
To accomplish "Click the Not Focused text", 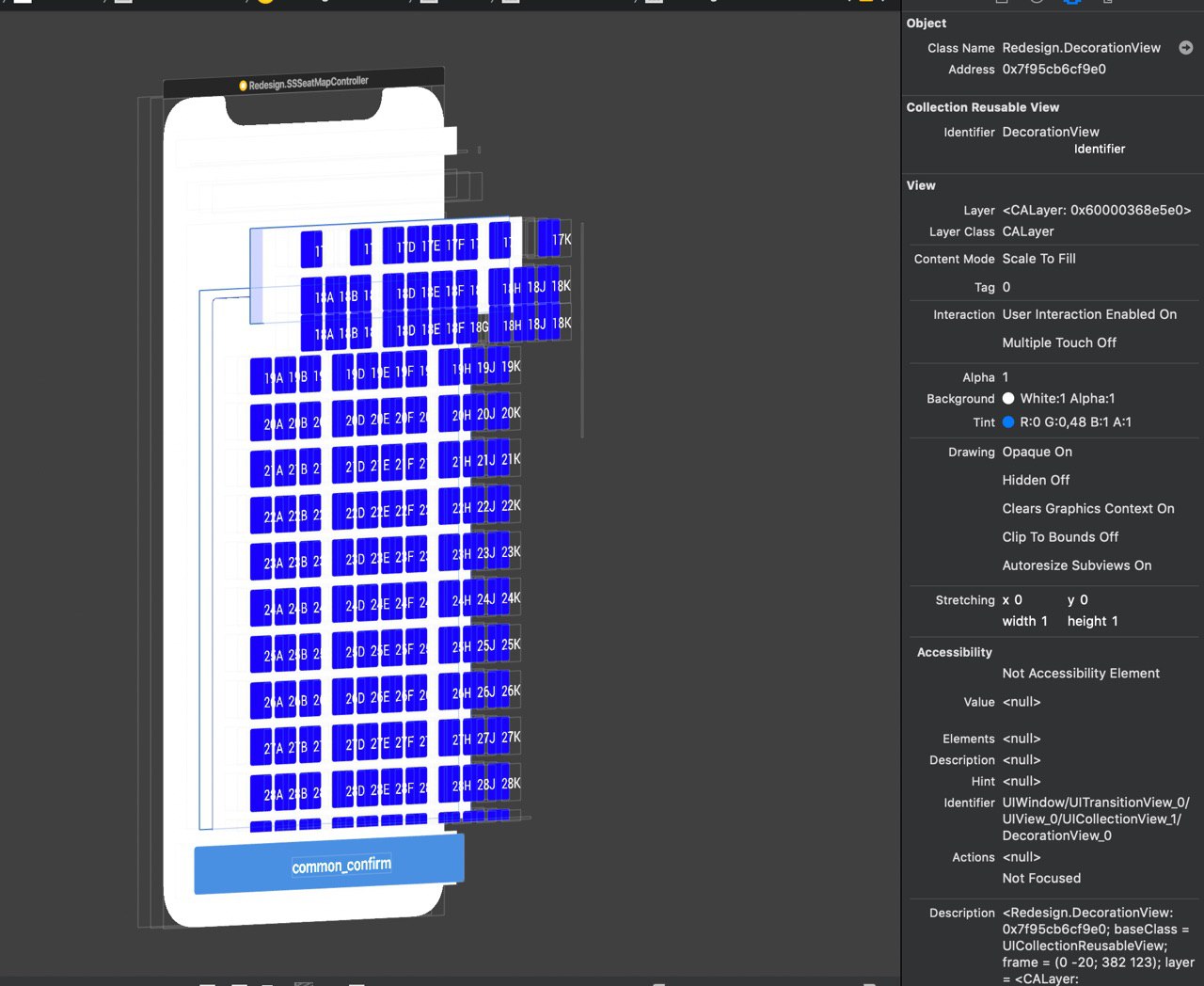I will (1041, 879).
